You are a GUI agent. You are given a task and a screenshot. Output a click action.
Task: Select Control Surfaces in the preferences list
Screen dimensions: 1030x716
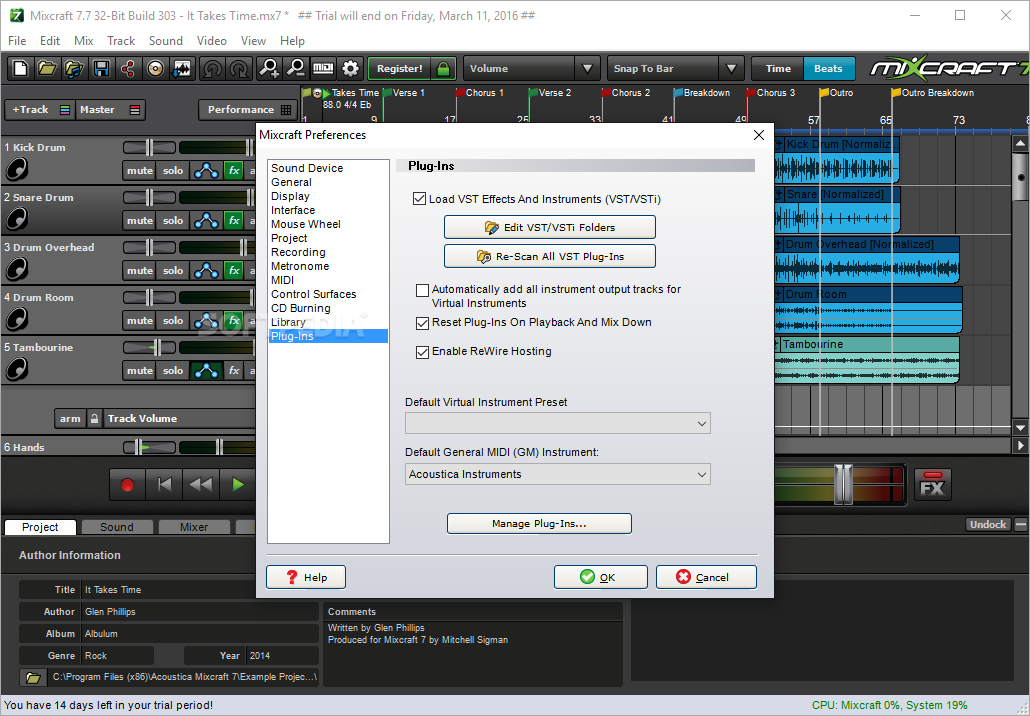313,294
